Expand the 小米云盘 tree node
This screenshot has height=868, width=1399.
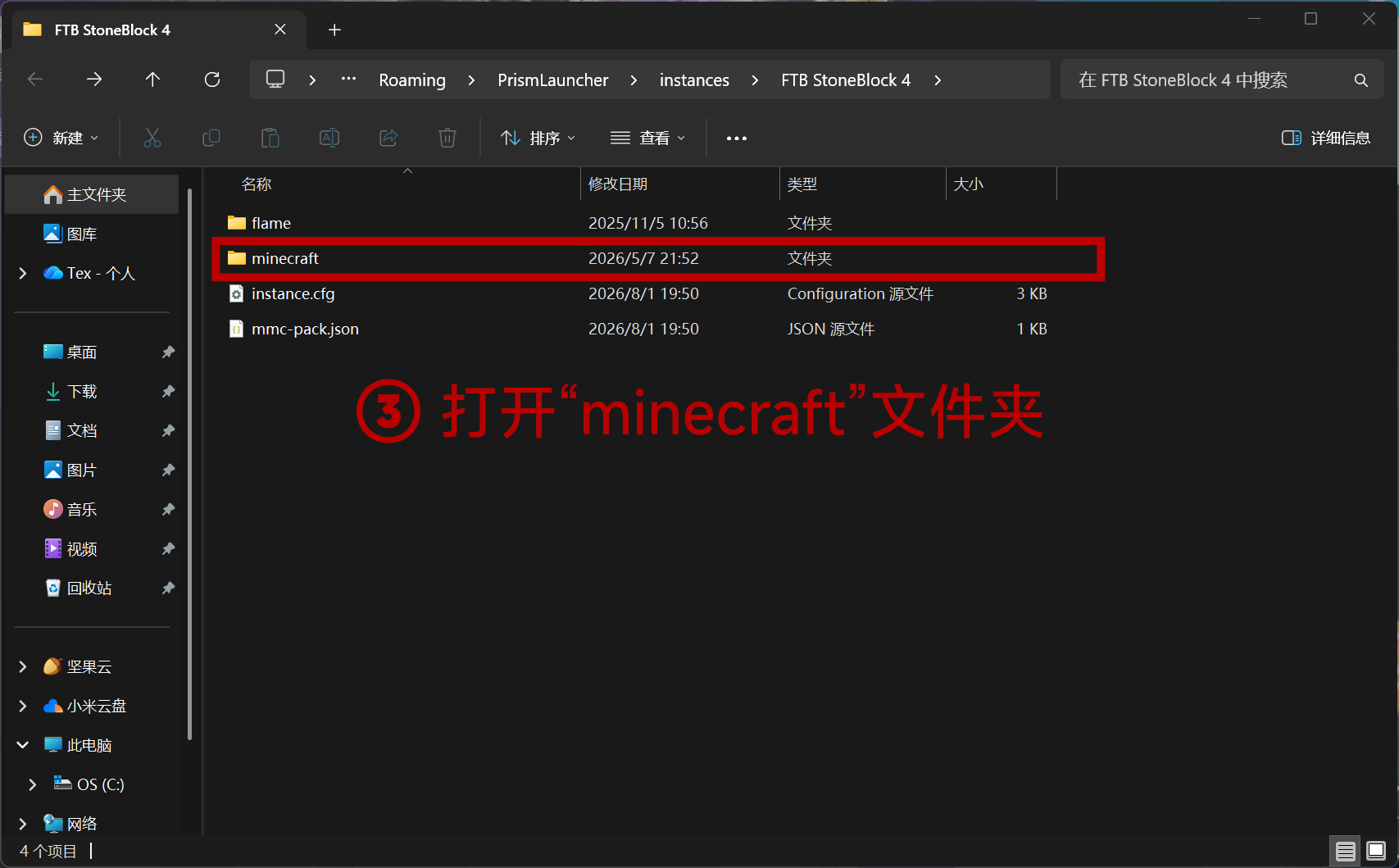(23, 706)
